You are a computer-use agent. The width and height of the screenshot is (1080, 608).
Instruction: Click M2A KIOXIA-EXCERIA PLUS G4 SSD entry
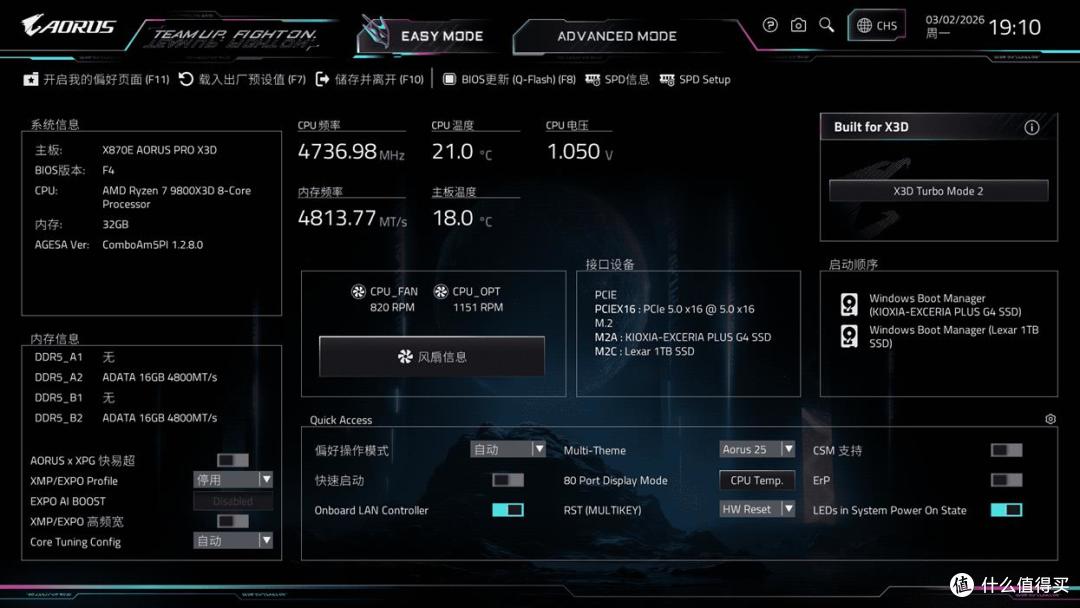pyautogui.click(x=683, y=337)
